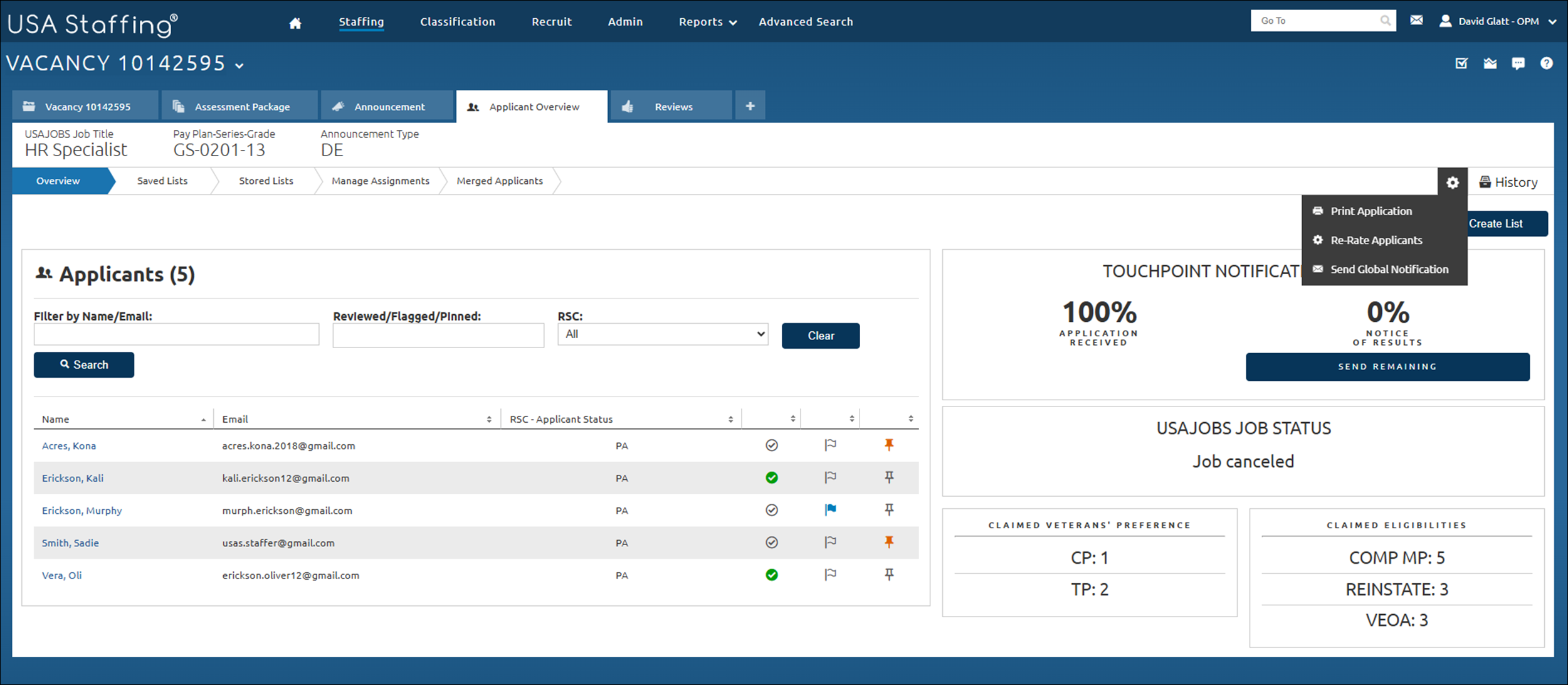Screen dimensions: 1568x685
Task: Click the task checklist icon in vacancy header
Action: pyautogui.click(x=1461, y=63)
